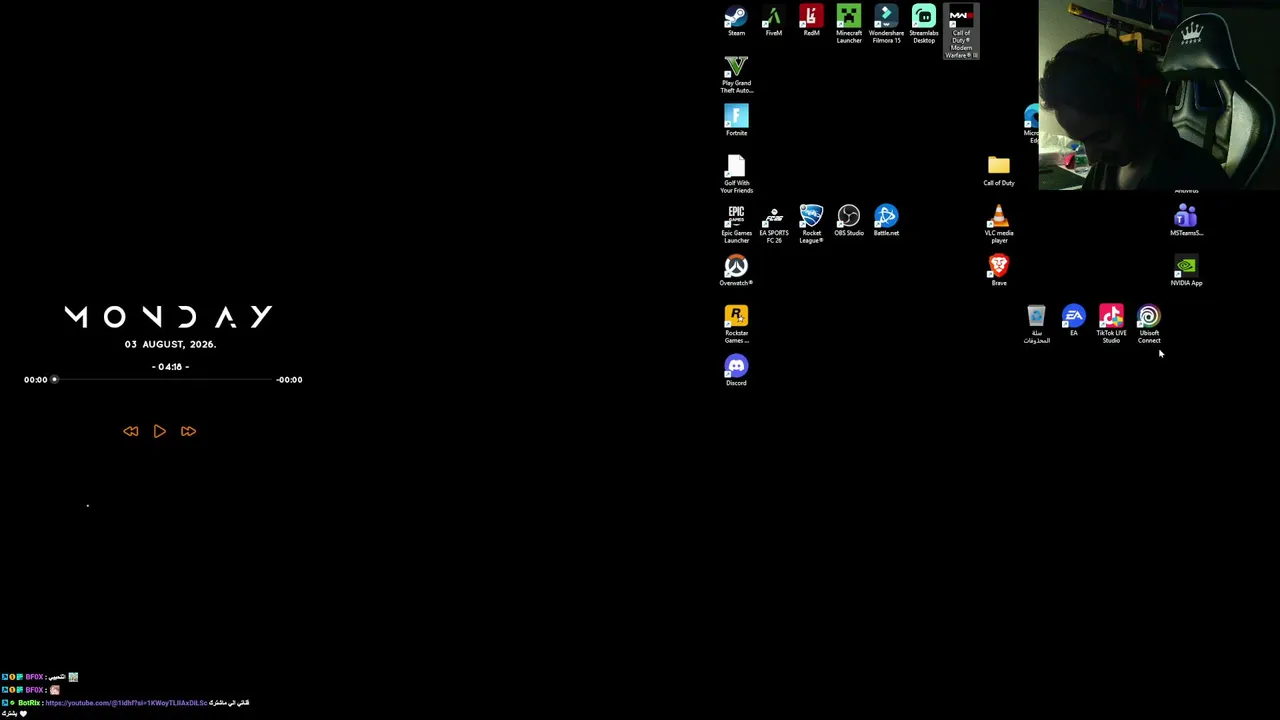Screen dimensions: 1280x720
Task: Click the VLC media player icon
Action: tap(999, 225)
